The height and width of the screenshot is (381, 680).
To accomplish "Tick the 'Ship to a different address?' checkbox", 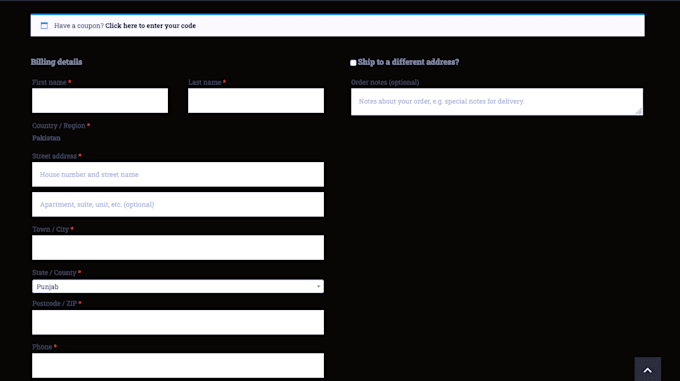I will pyautogui.click(x=353, y=63).
